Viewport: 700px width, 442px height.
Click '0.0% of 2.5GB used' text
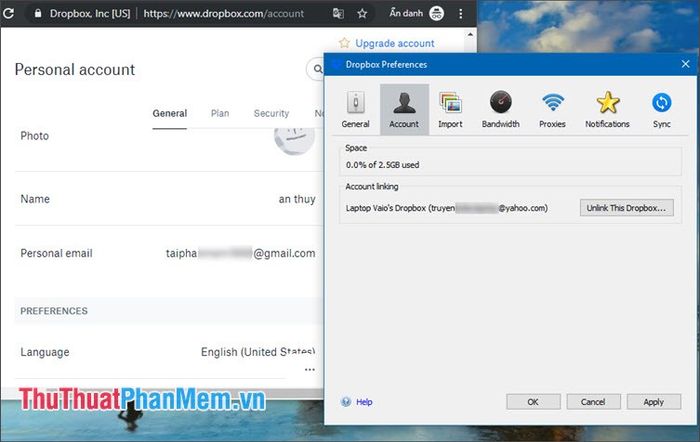coord(383,165)
